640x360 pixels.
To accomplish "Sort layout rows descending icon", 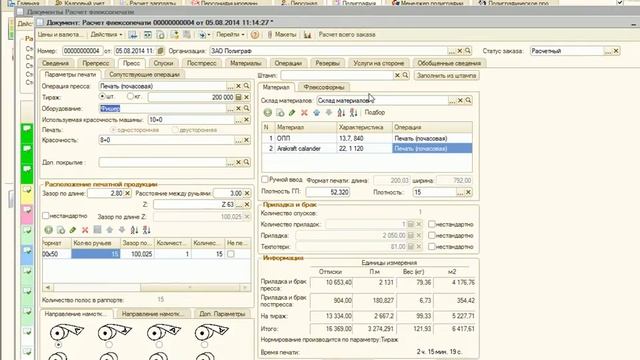I will click(147, 230).
